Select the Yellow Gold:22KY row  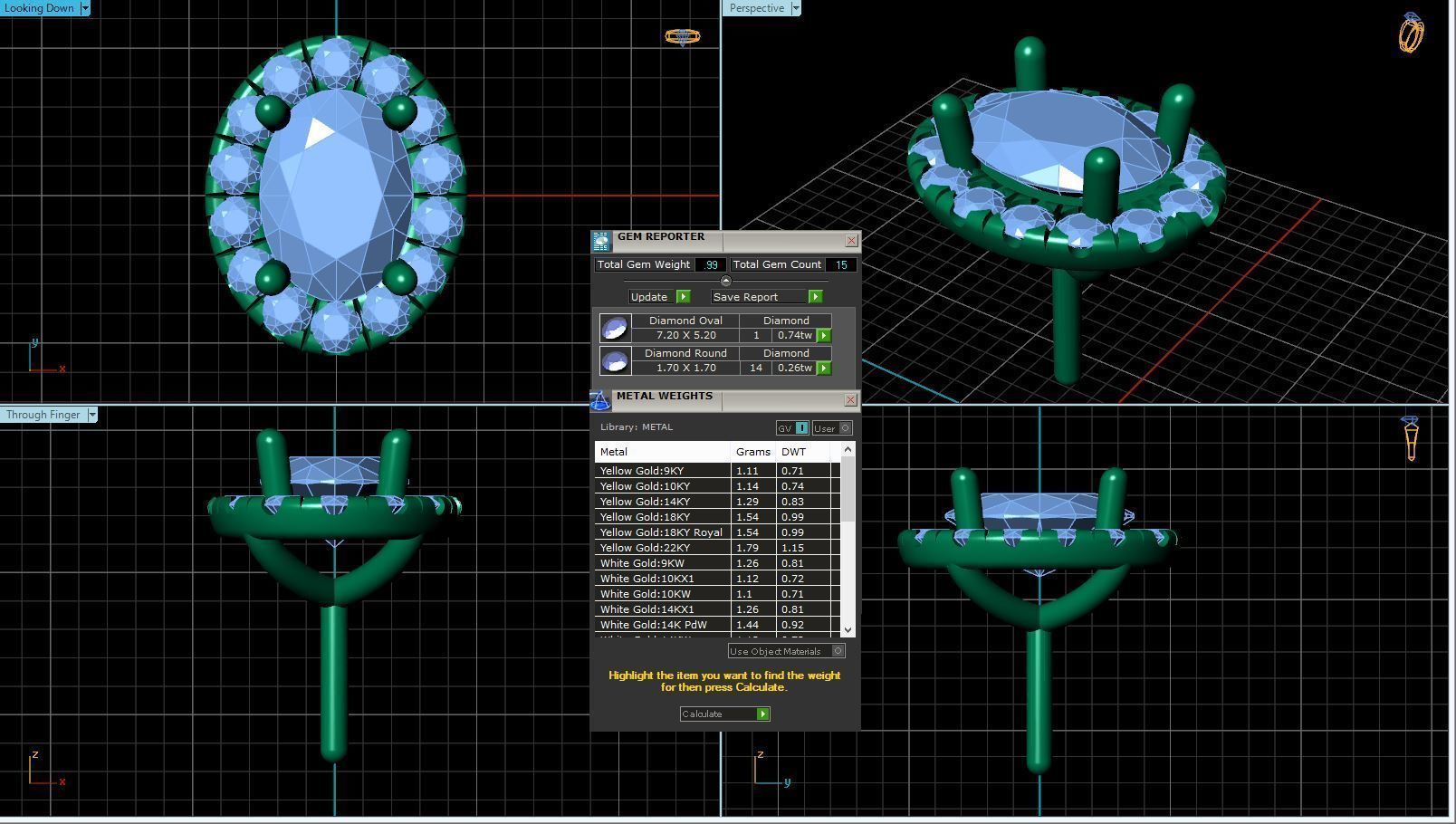(717, 548)
